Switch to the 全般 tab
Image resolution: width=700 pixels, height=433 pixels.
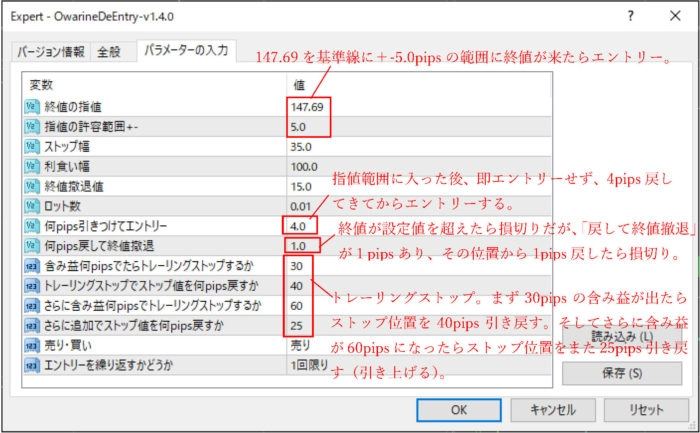click(109, 52)
